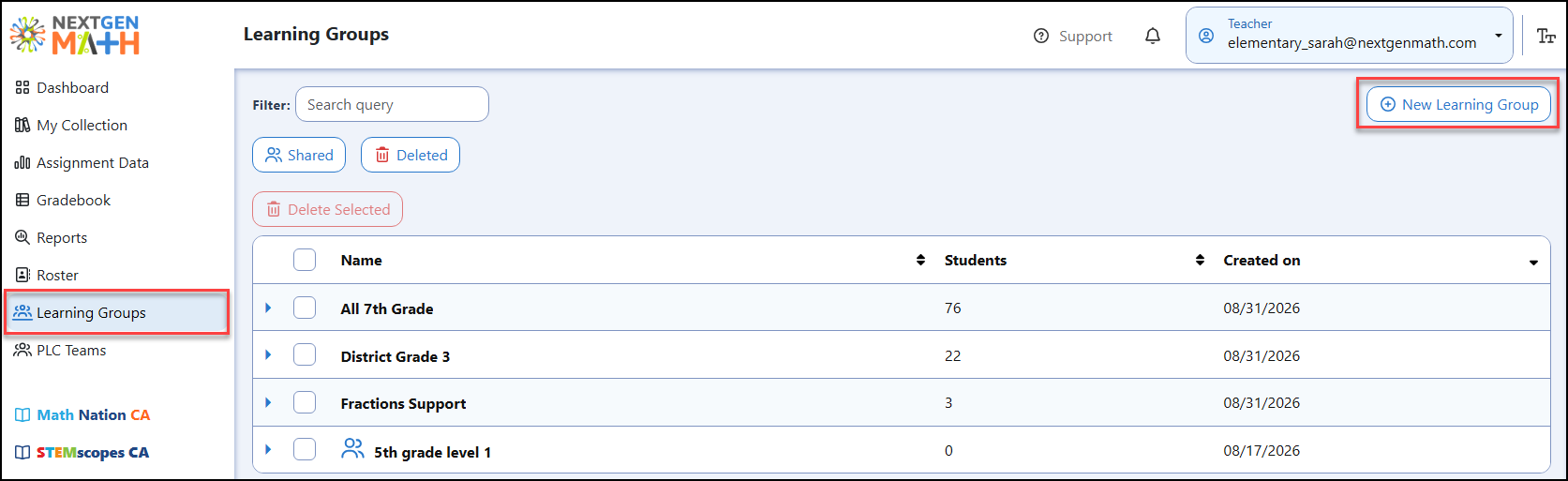This screenshot has height=481, width=1568.
Task: Check the Fractions Support row checkbox
Action: tap(305, 403)
